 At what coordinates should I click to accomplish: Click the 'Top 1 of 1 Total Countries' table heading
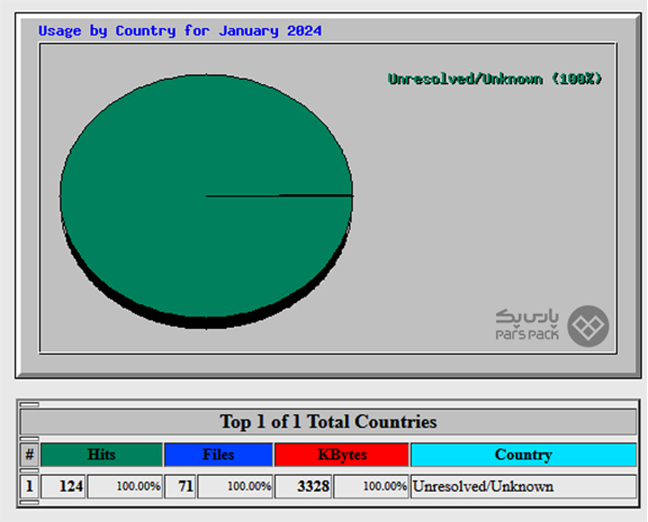point(328,422)
